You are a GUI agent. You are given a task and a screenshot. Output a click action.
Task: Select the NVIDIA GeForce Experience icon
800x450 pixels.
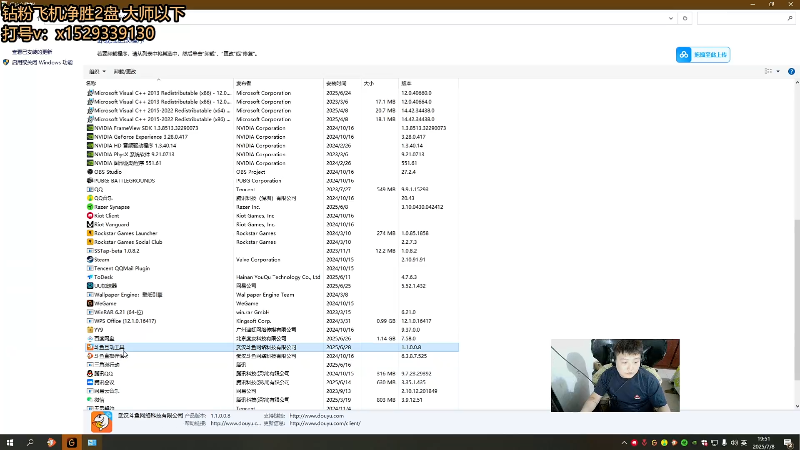(x=90, y=137)
